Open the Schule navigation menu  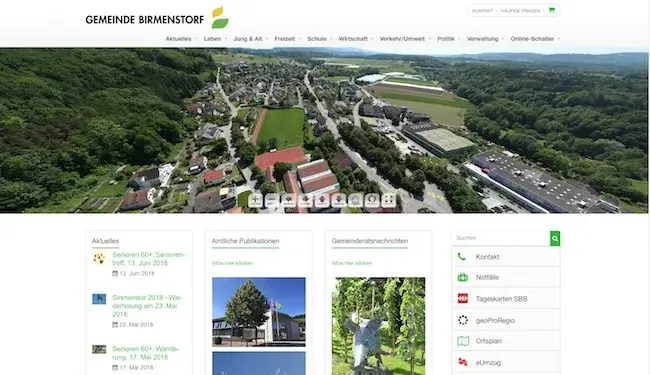pos(317,39)
